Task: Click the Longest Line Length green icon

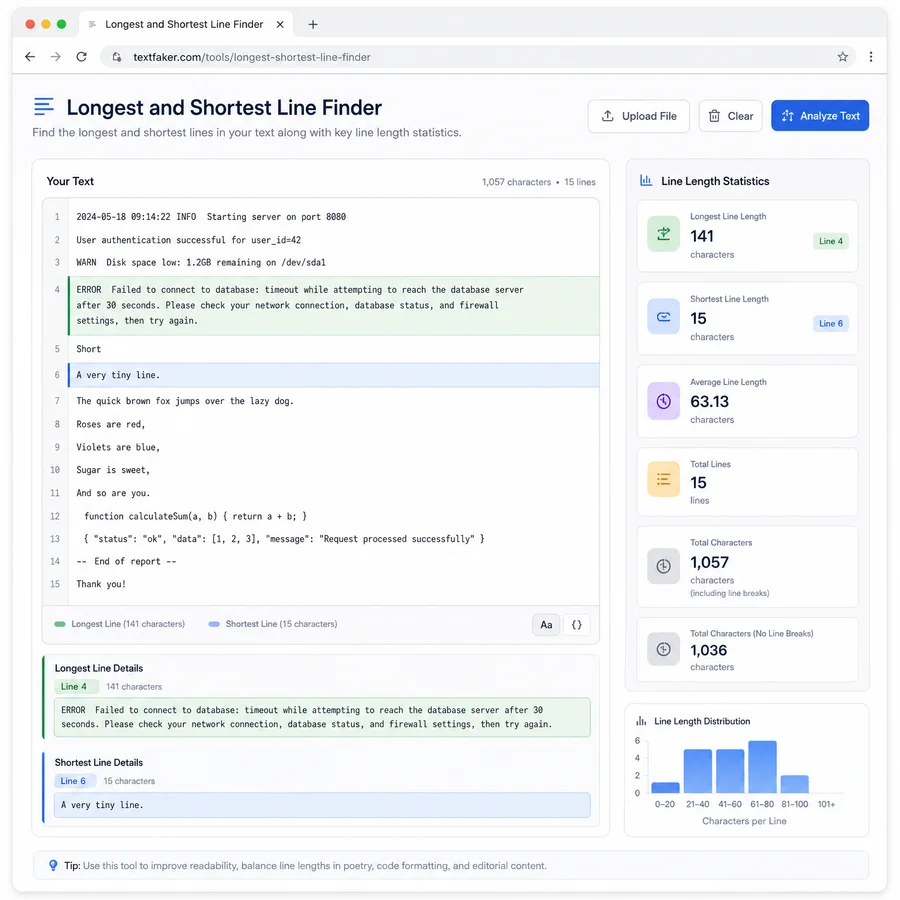Action: click(664, 234)
